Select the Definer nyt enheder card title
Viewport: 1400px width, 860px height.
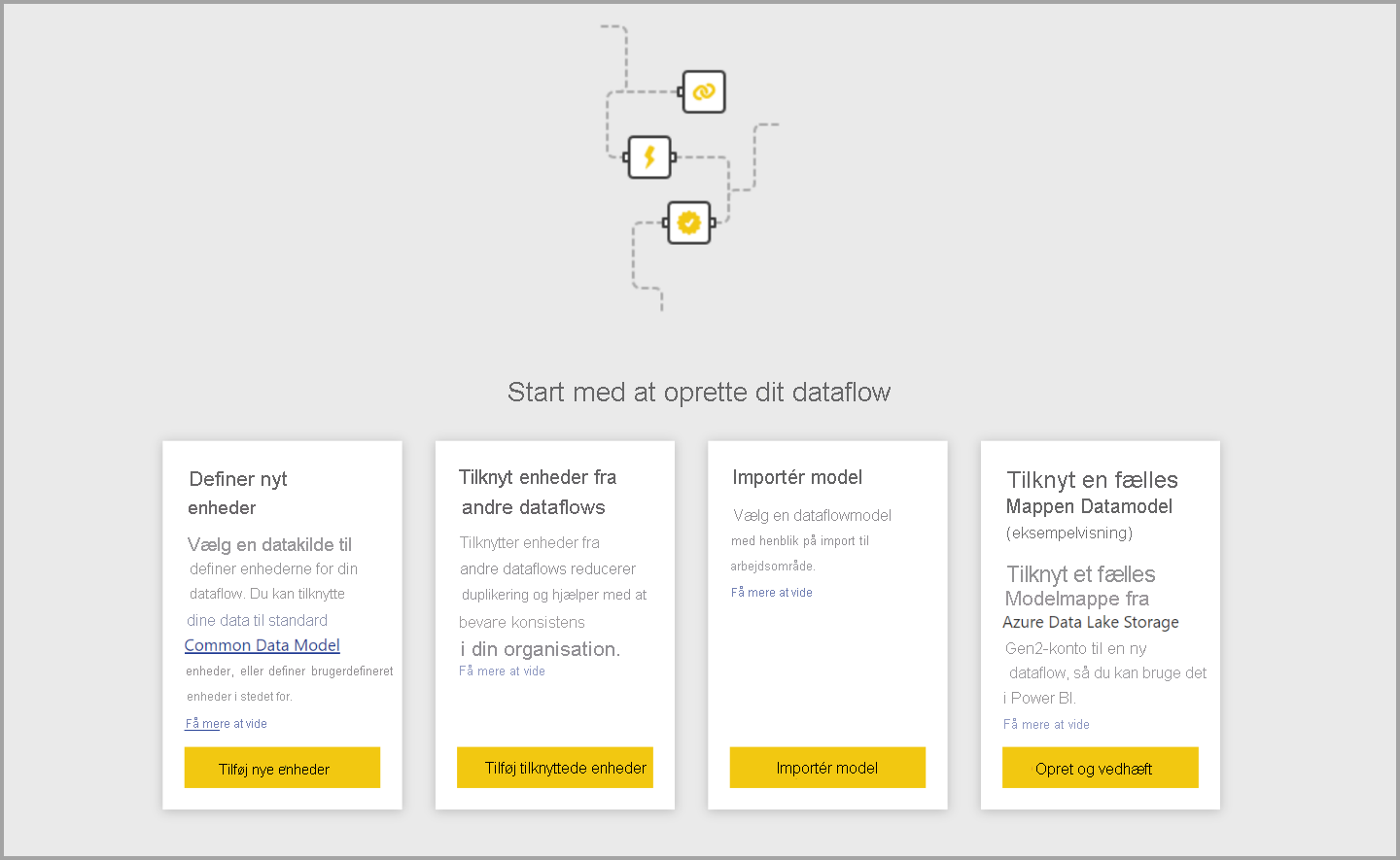click(x=238, y=493)
